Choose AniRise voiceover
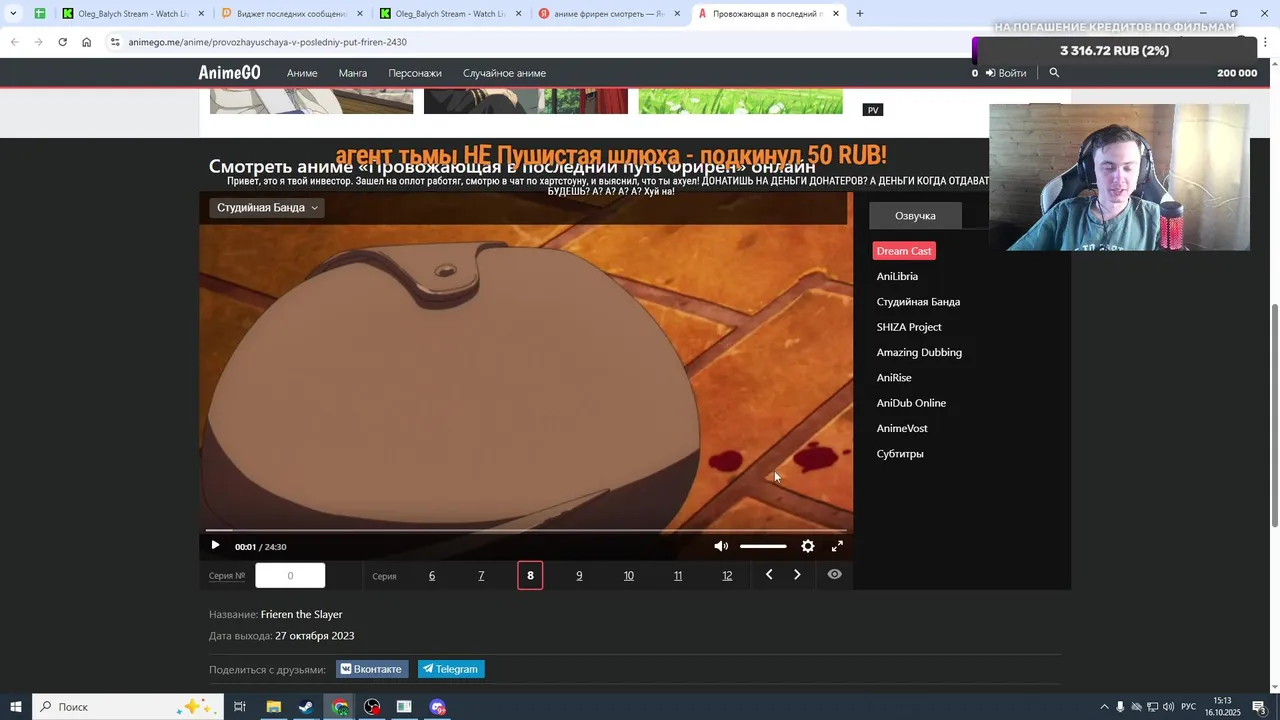The image size is (1280, 720). point(894,378)
